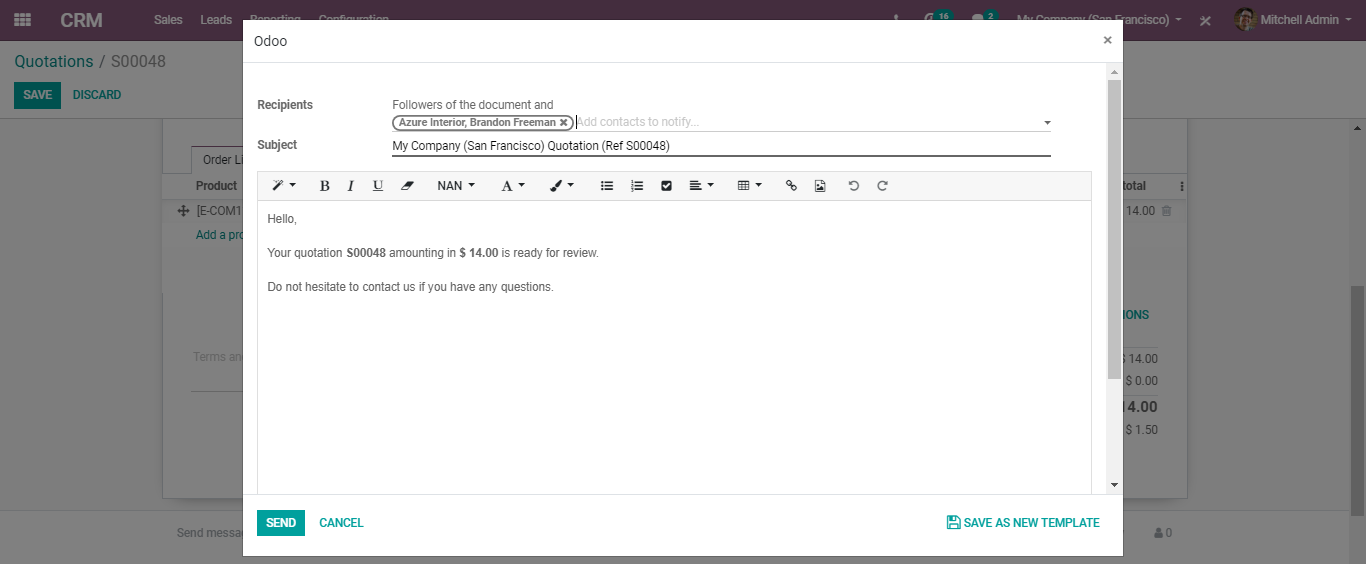Insert an unordered bullet list
Viewport: 1366px width, 564px height.
(606, 186)
